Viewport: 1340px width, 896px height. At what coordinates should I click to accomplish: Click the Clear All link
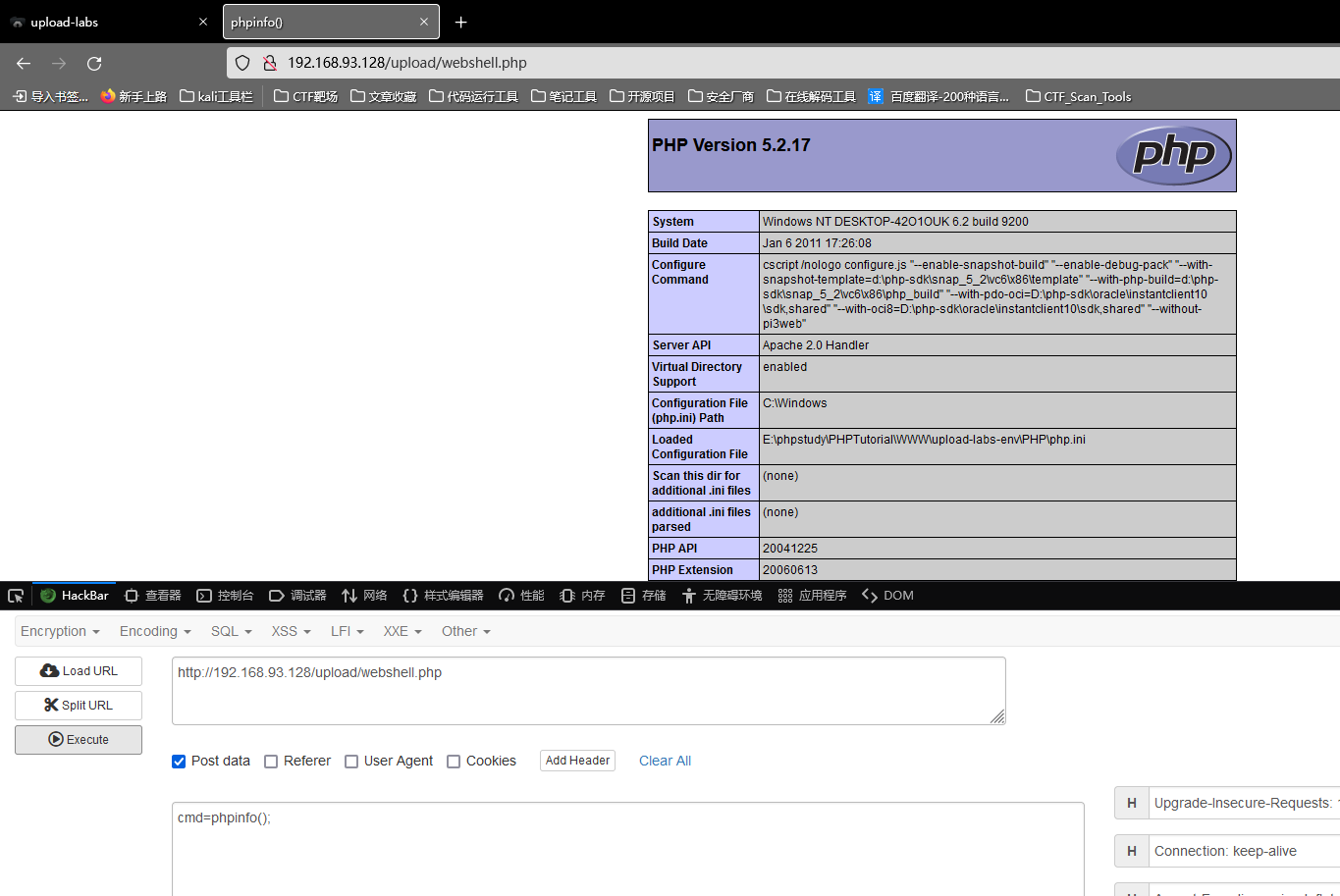click(665, 761)
